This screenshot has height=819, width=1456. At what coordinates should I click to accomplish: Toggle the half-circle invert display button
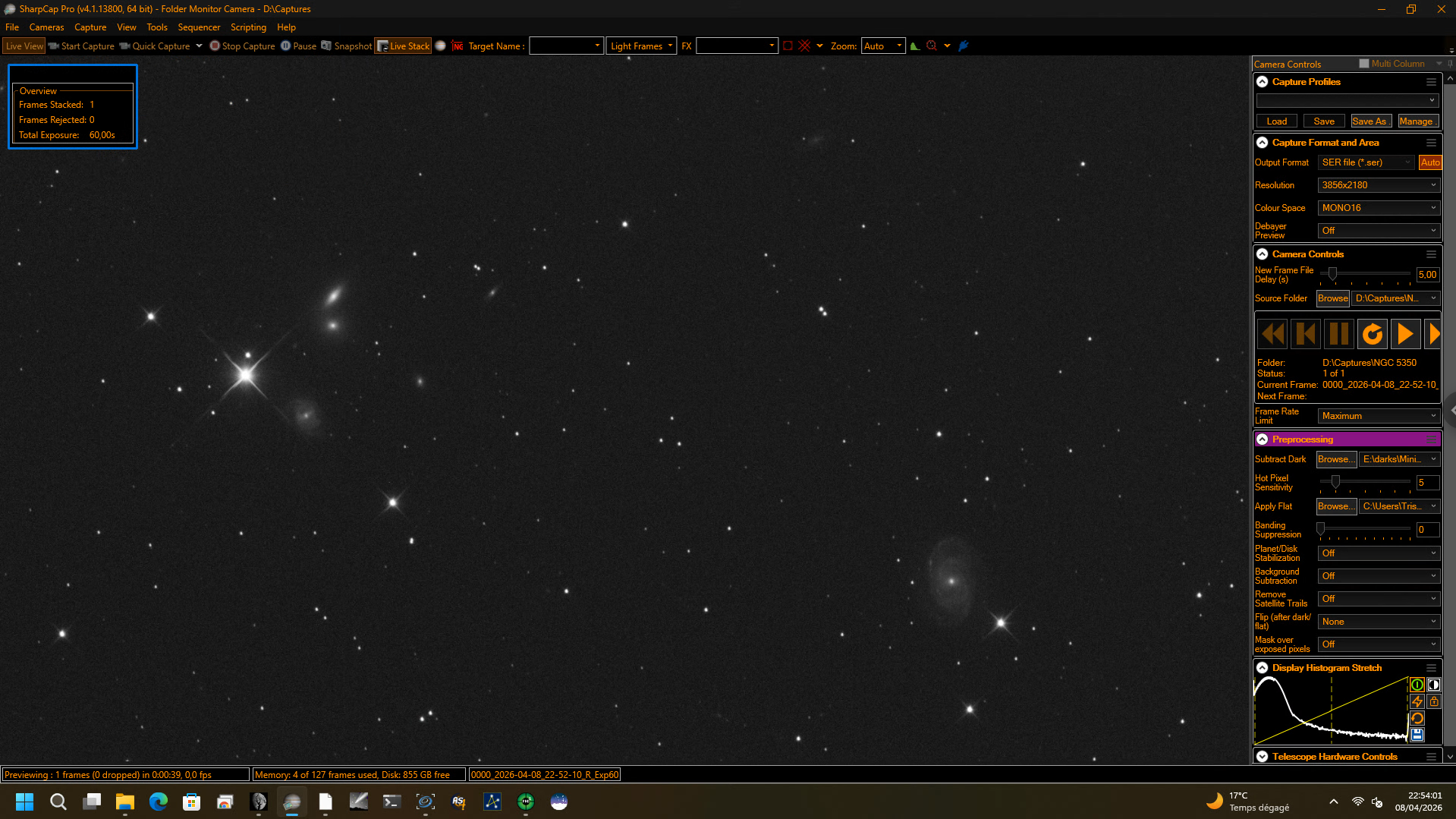[x=1433, y=685]
